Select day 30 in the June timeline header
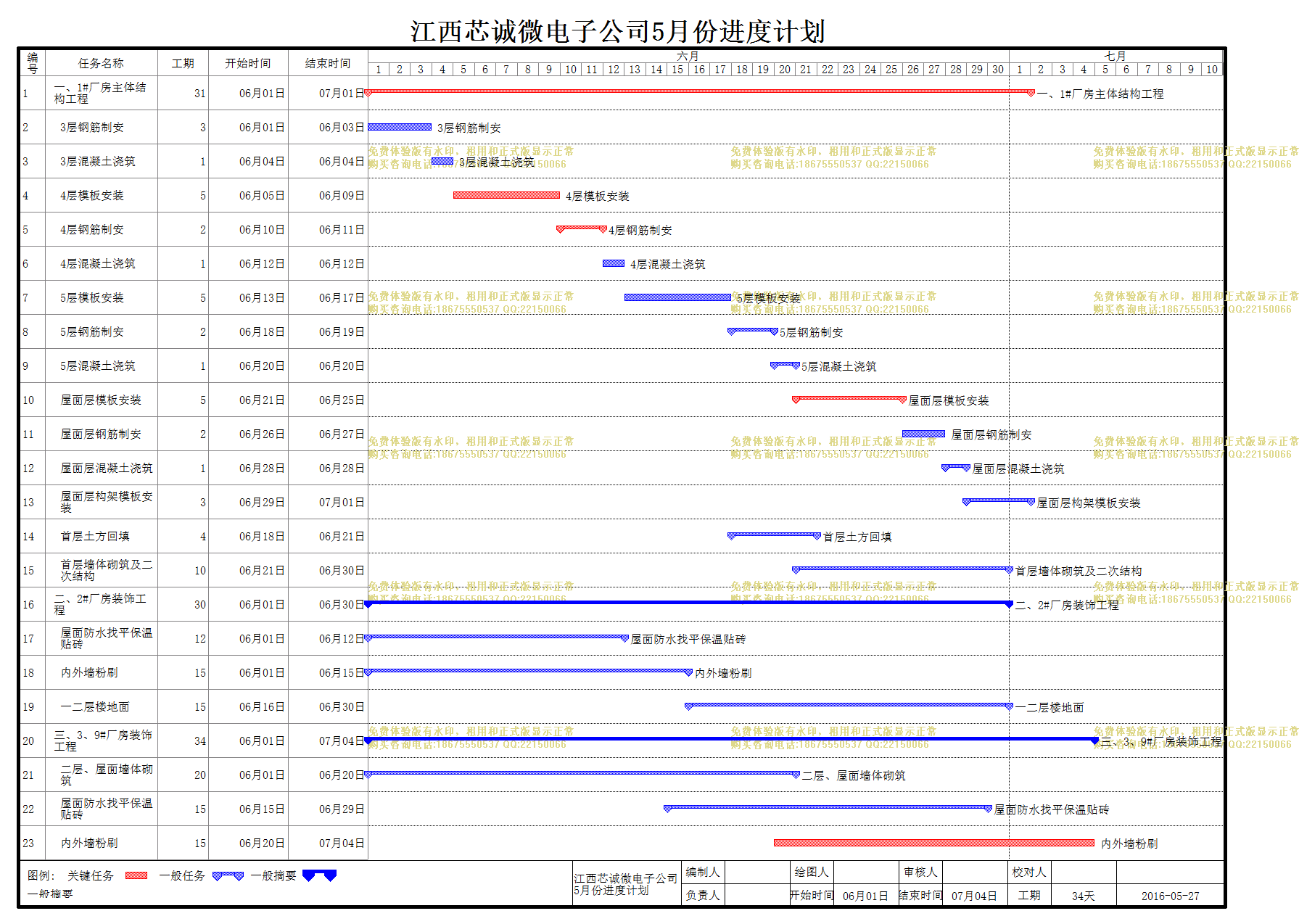This screenshot has width=1299, height=924. [998, 70]
